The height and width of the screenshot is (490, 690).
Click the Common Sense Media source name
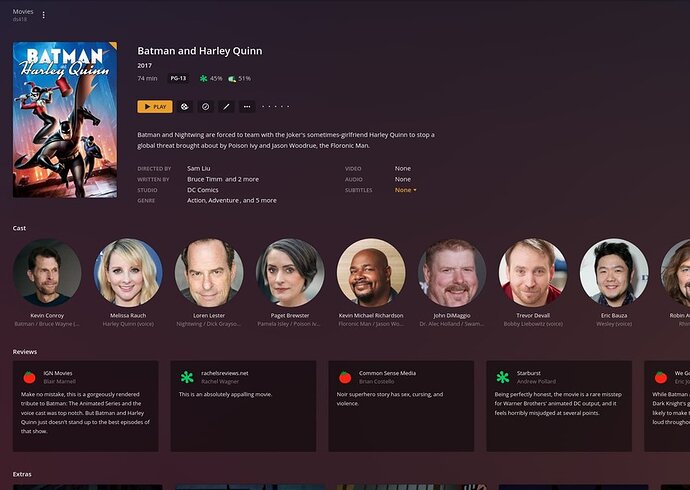[x=387, y=373]
